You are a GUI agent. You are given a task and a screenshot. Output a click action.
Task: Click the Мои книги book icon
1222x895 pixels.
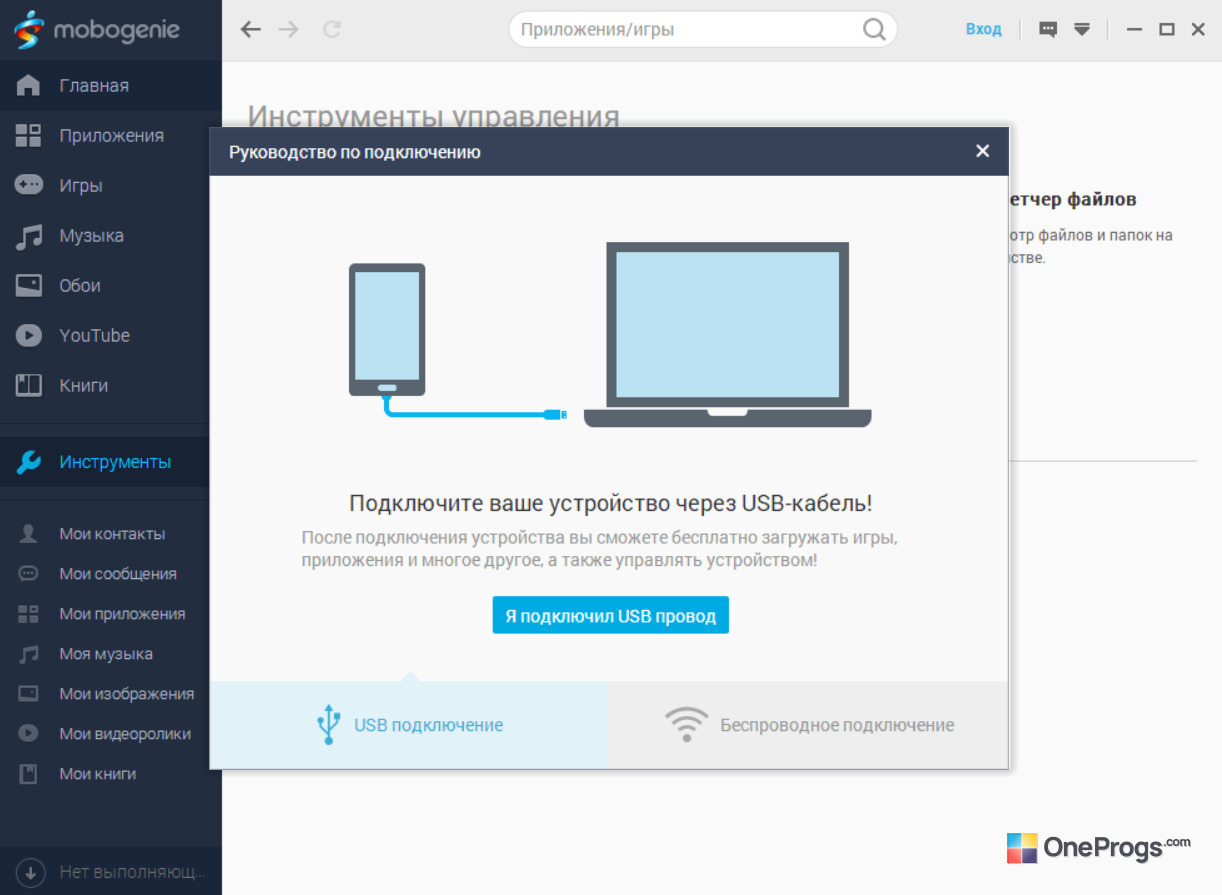[28, 774]
